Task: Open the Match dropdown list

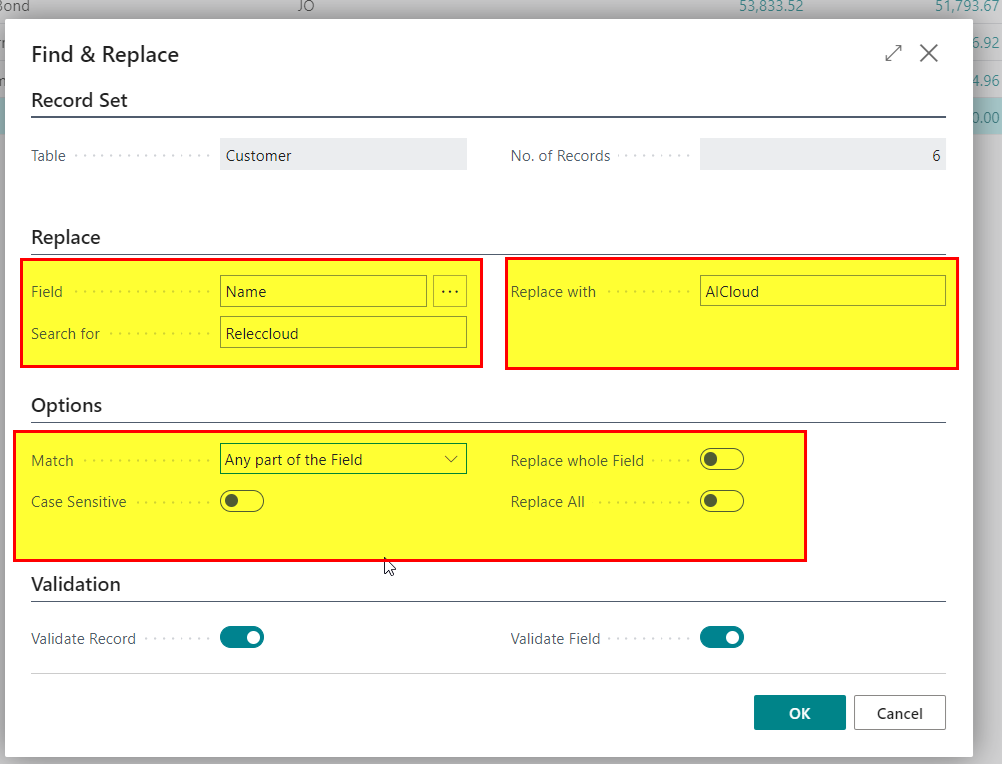Action: pos(343,459)
